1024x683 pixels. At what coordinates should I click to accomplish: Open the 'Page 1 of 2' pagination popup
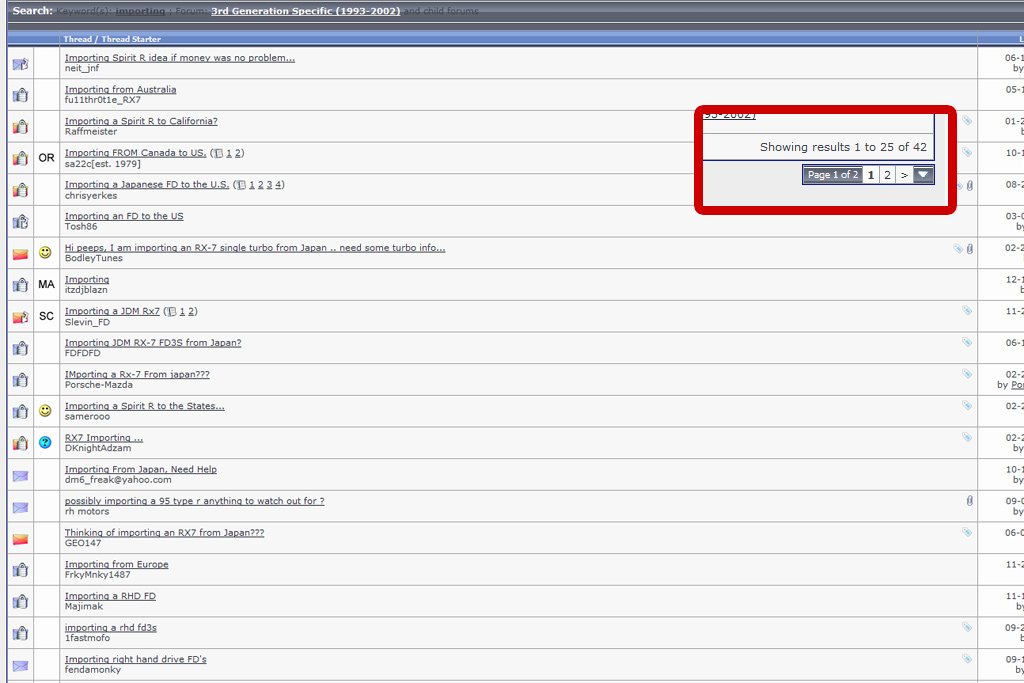coord(833,174)
